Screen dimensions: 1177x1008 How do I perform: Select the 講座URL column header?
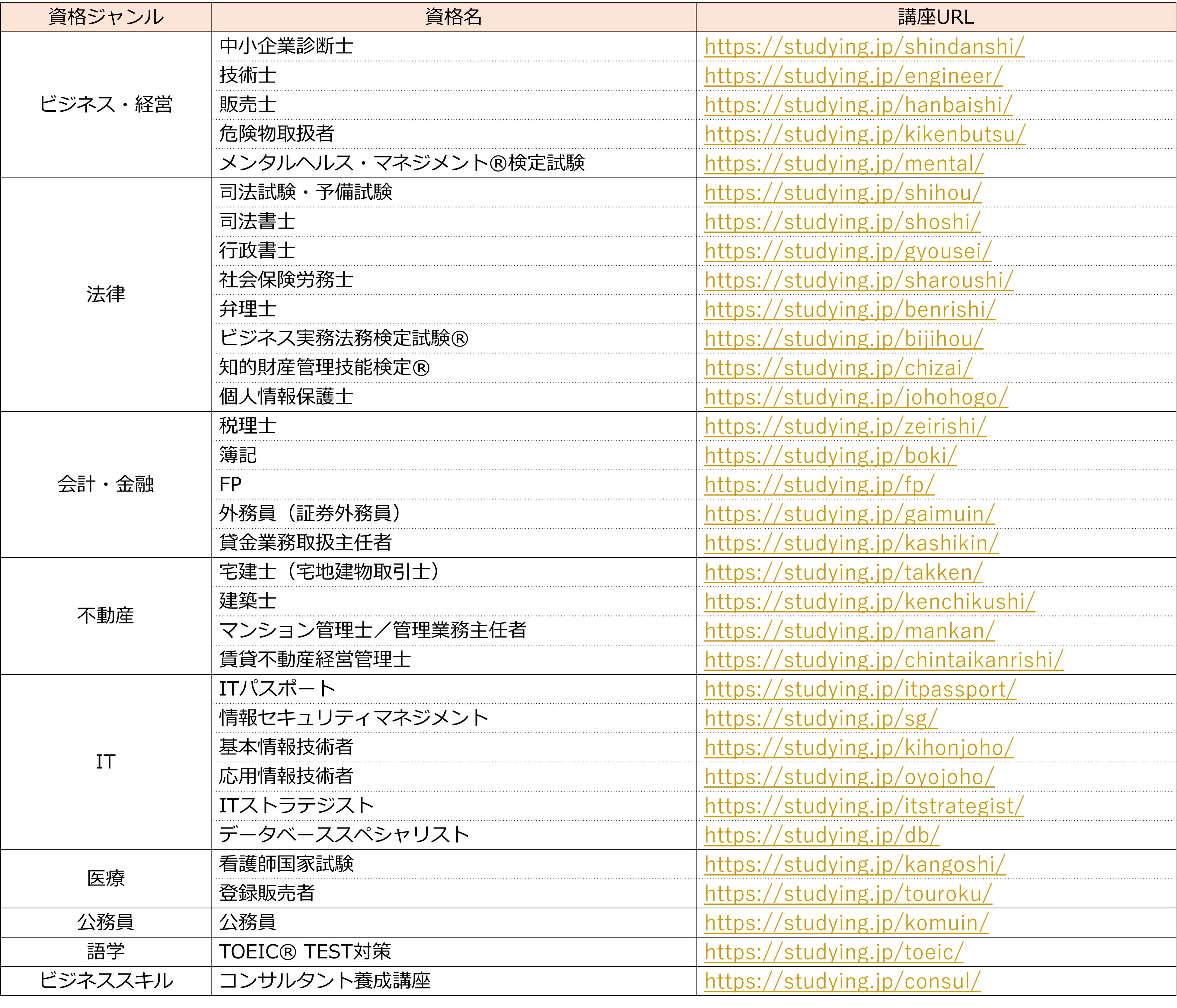pyautogui.click(x=936, y=17)
